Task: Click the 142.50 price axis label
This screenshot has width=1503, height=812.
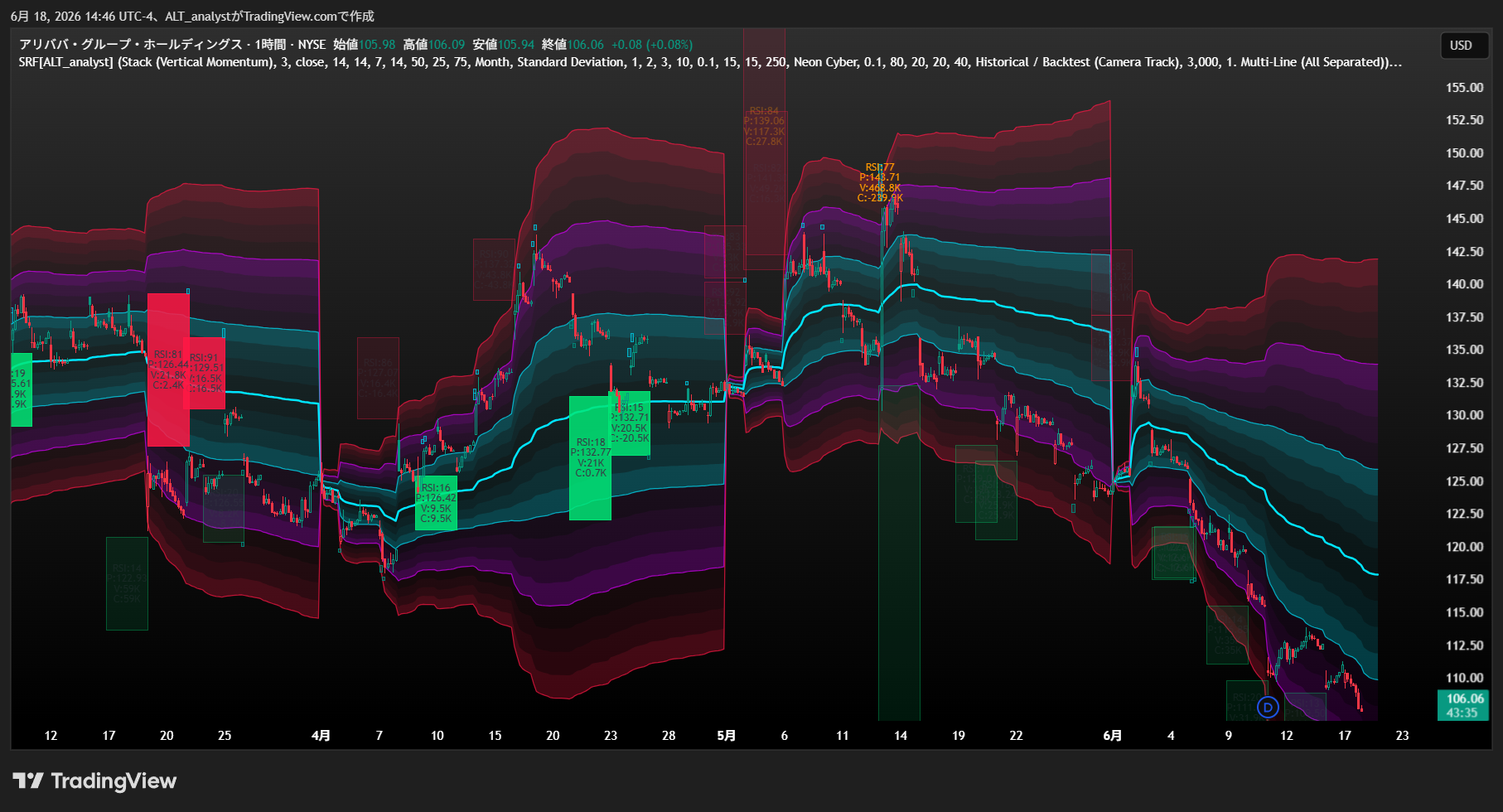Action: tap(1464, 252)
